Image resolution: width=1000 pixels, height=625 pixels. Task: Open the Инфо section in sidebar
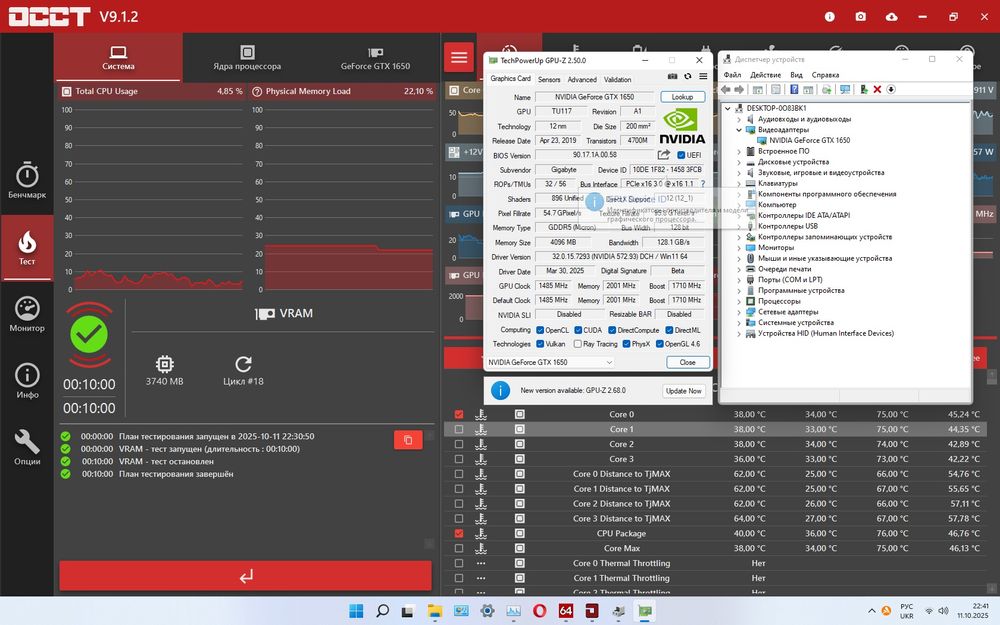point(27,381)
